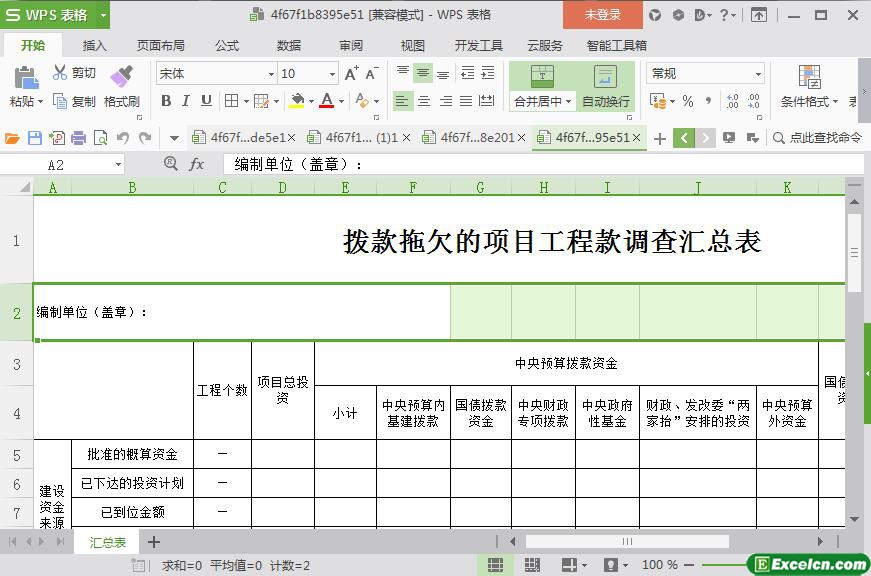This screenshot has width=871, height=576.
Task: Click the Merge and Center (合并居中) icon
Action: [541, 77]
